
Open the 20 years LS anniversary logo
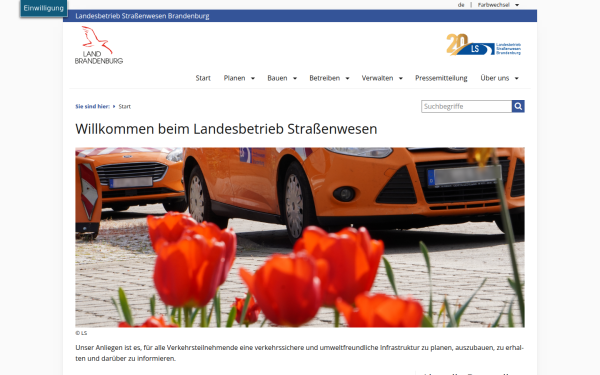point(484,44)
